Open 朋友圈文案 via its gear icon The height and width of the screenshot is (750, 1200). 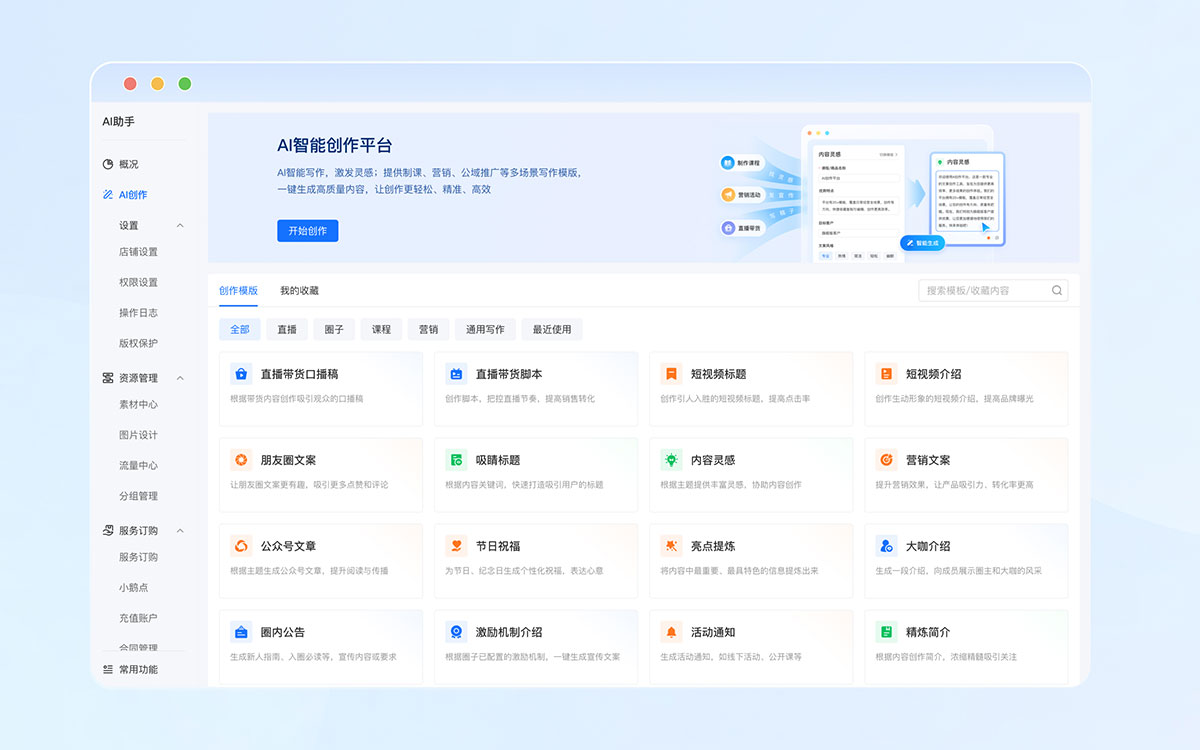pos(240,460)
